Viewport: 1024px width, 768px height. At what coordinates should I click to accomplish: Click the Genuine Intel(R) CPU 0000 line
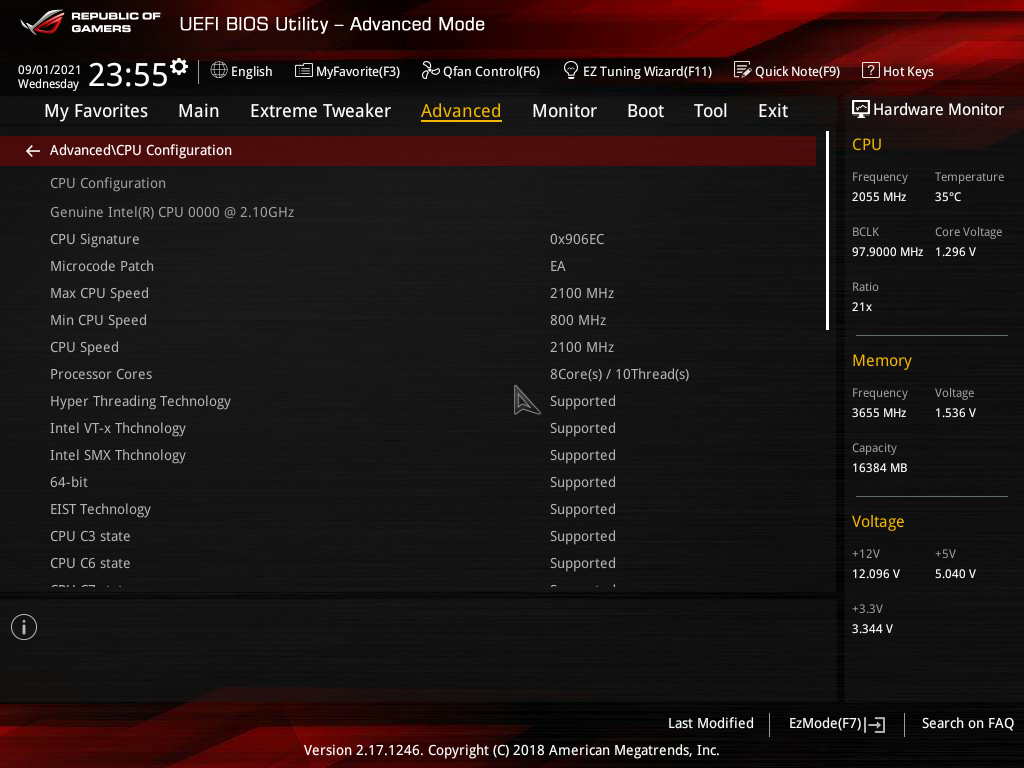172,212
